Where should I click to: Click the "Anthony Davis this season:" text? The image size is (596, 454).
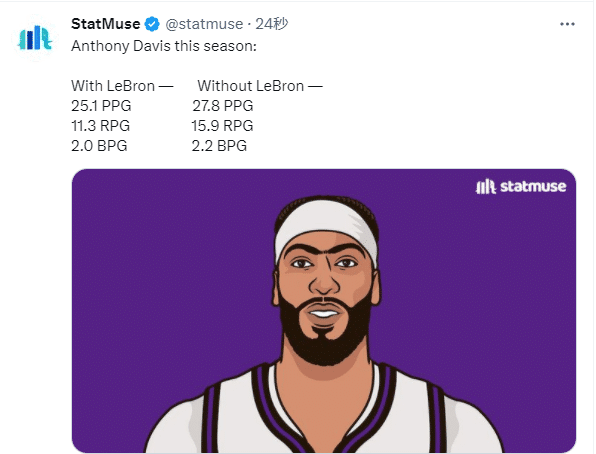[164, 46]
